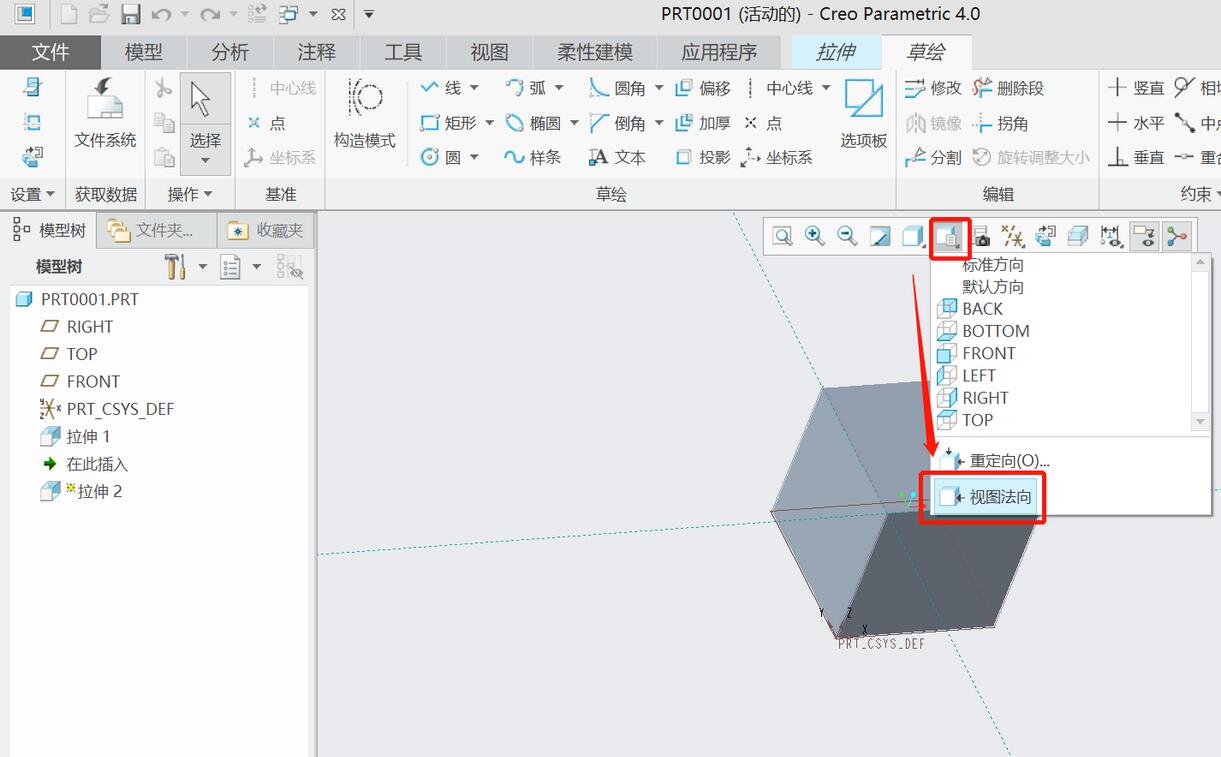This screenshot has width=1221, height=757.
Task: Click the Refit zoom icon
Action: click(782, 236)
